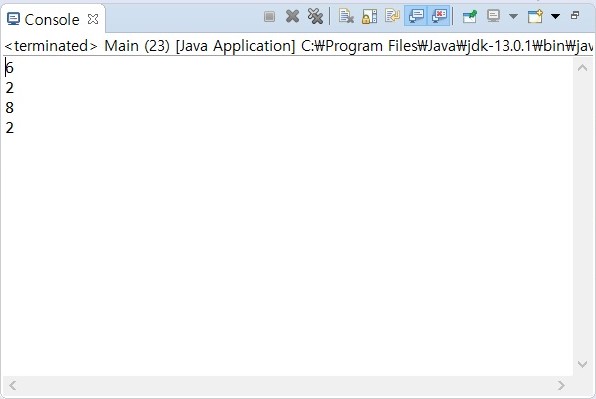Screen dimensions: 596x399
Task: Click the horizontal scrollbar right arrow
Action: click(x=561, y=386)
